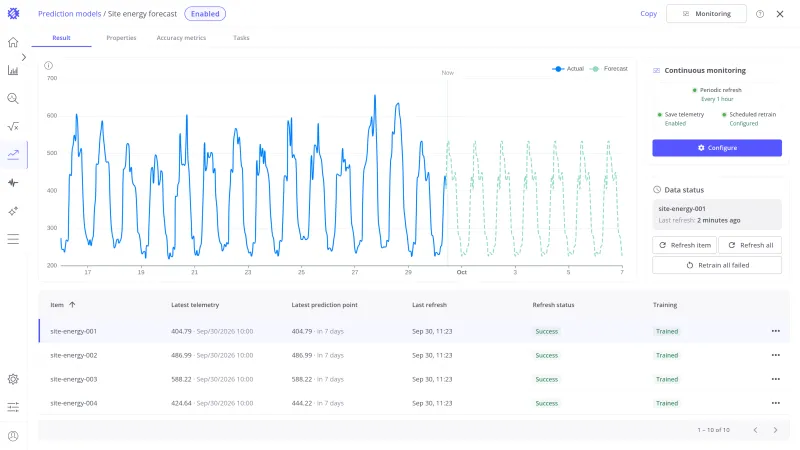The height and width of the screenshot is (450, 800).
Task: Click the Training column header
Action: 665,305
